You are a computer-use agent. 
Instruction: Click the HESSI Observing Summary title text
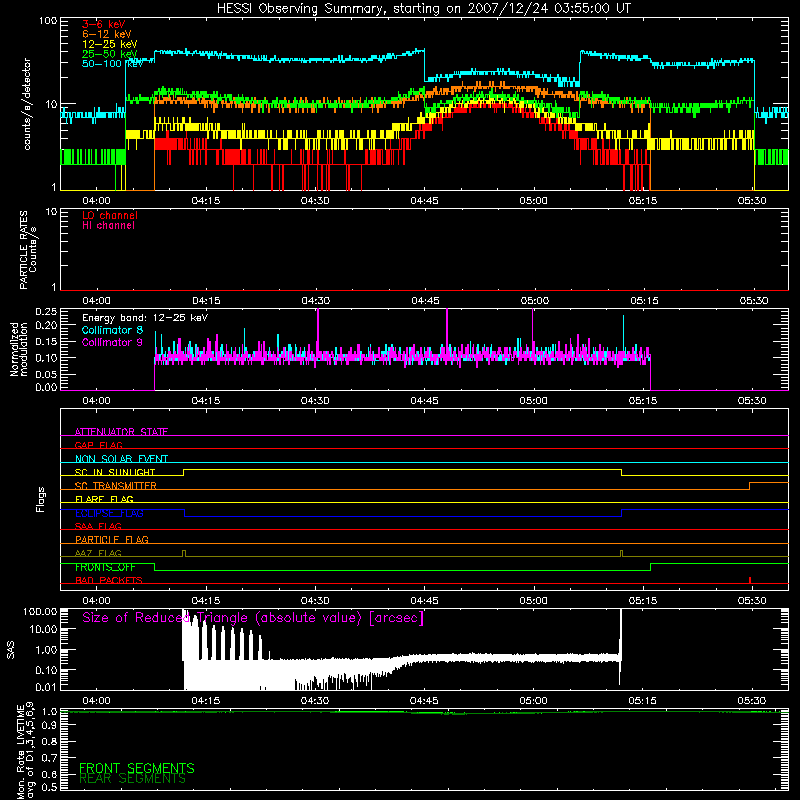(x=423, y=9)
